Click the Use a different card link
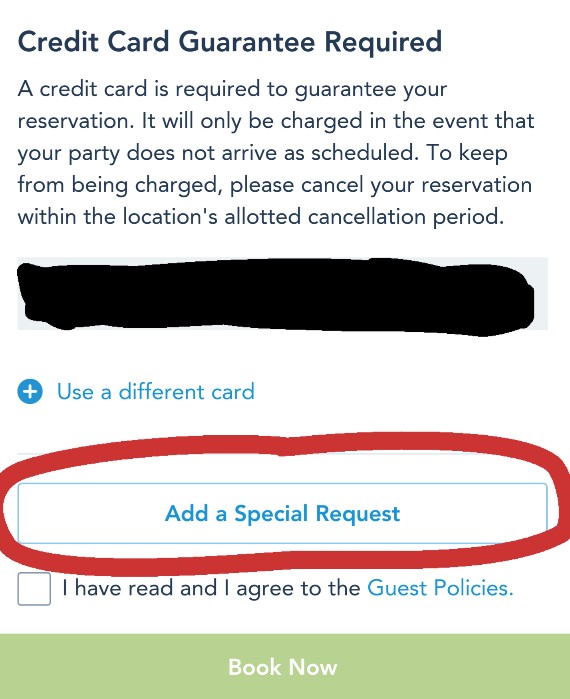Viewport: 570px width, 699px height. point(156,392)
